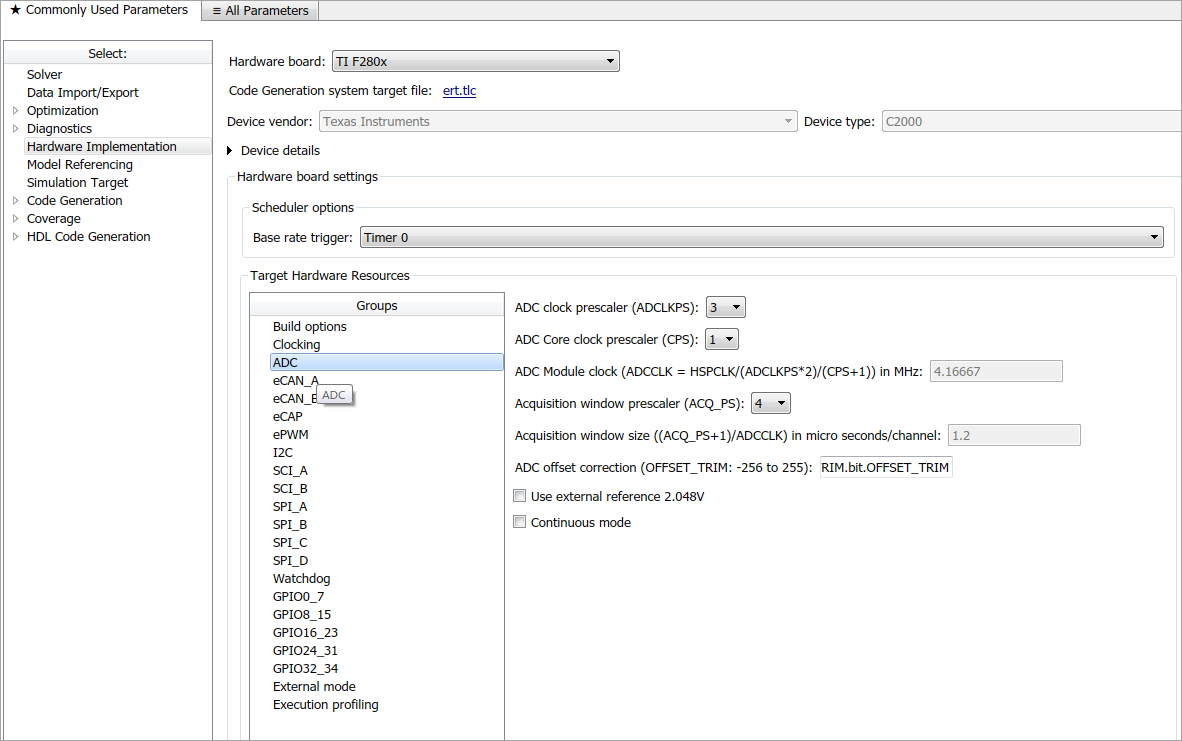
Task: Open the Hardware board dropdown
Action: [x=475, y=62]
